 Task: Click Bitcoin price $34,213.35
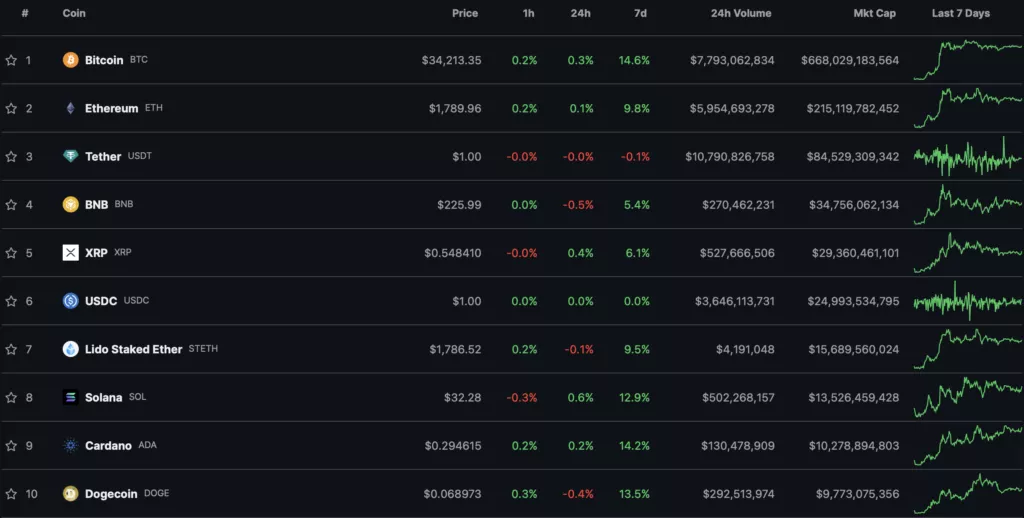(x=451, y=60)
